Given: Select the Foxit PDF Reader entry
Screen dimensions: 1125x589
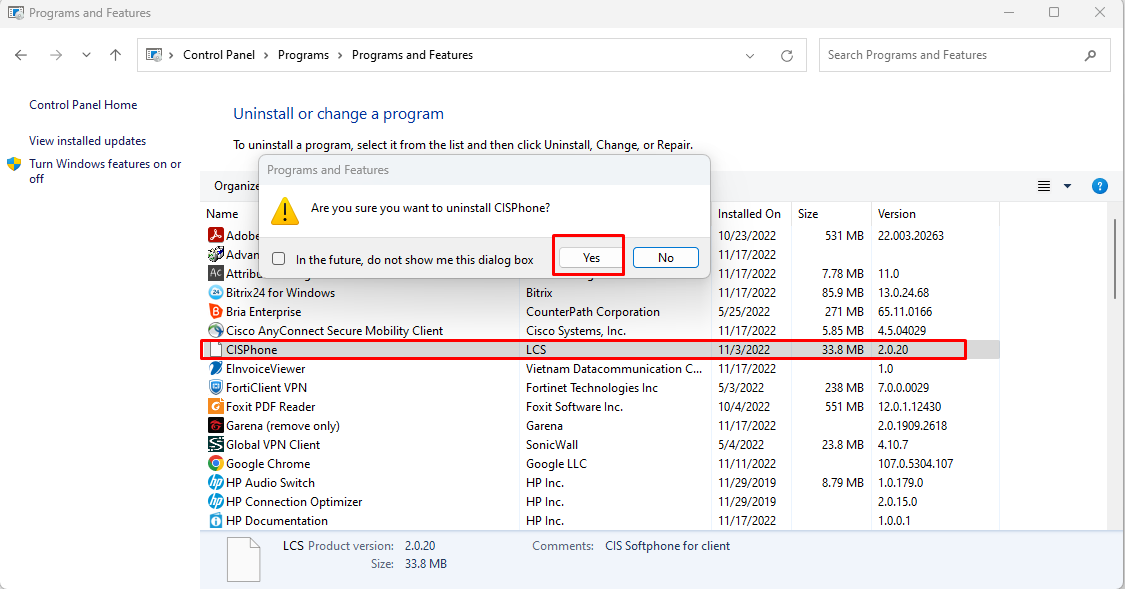Looking at the screenshot, I should pos(270,407).
